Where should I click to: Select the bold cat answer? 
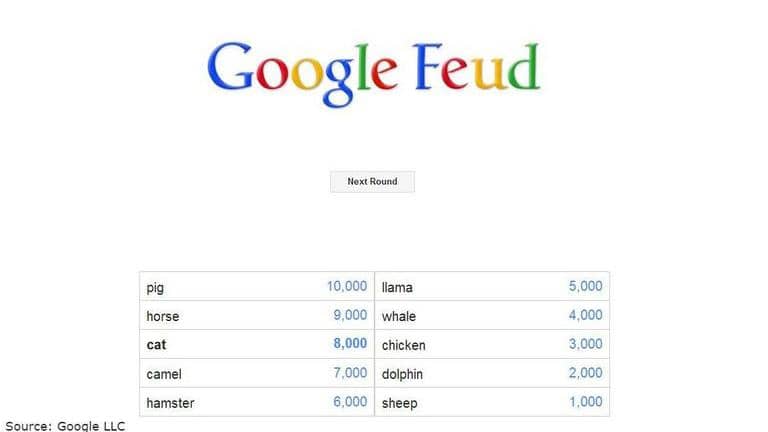[157, 345]
